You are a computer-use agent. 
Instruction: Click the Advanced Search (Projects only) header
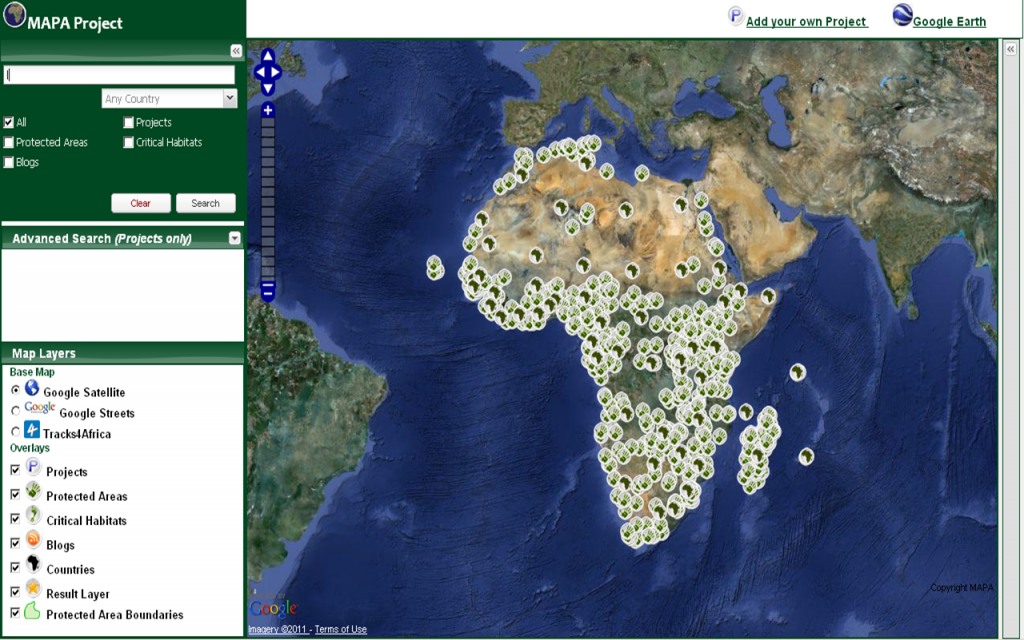coord(123,238)
